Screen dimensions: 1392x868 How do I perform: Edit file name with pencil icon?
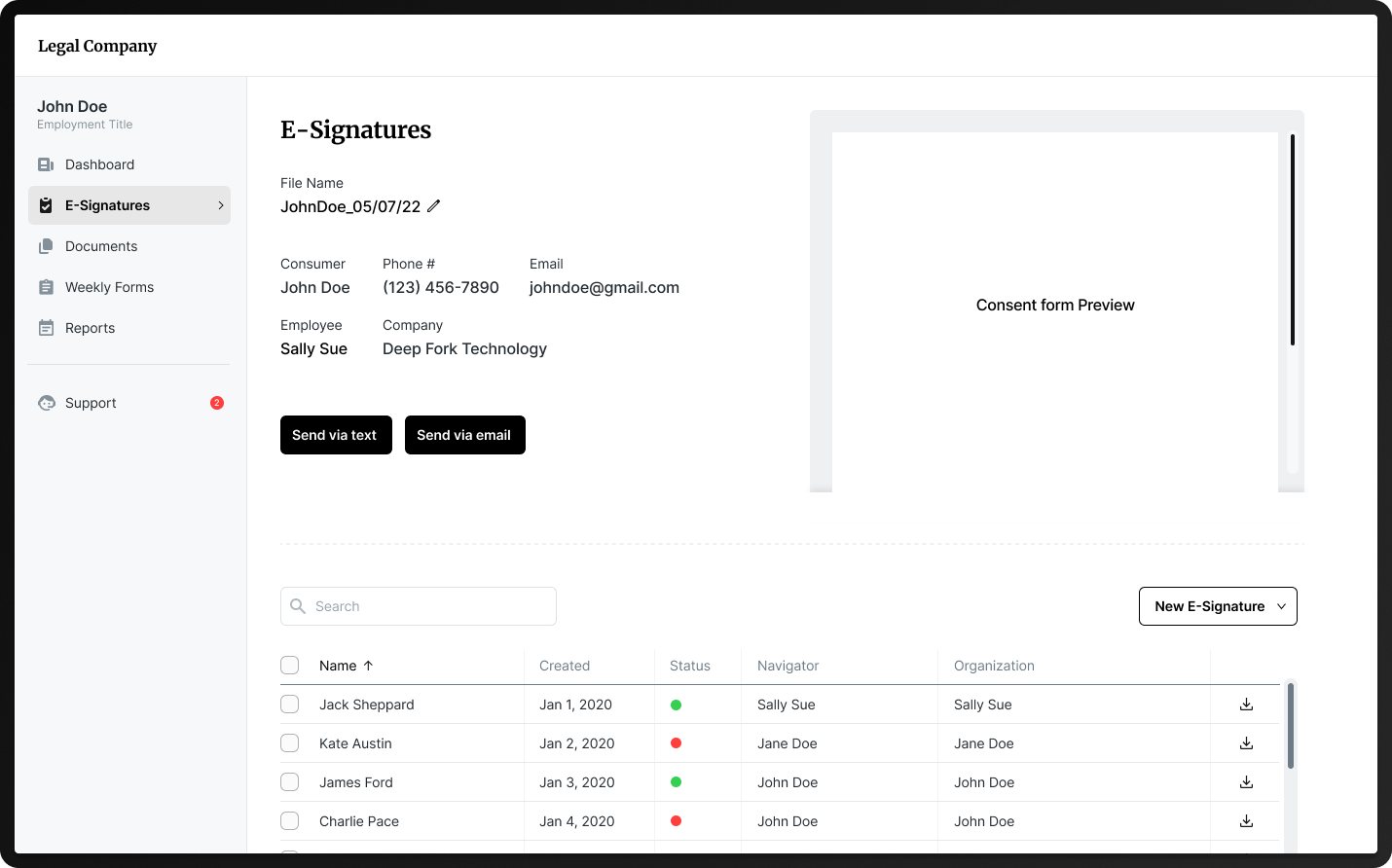tap(434, 206)
